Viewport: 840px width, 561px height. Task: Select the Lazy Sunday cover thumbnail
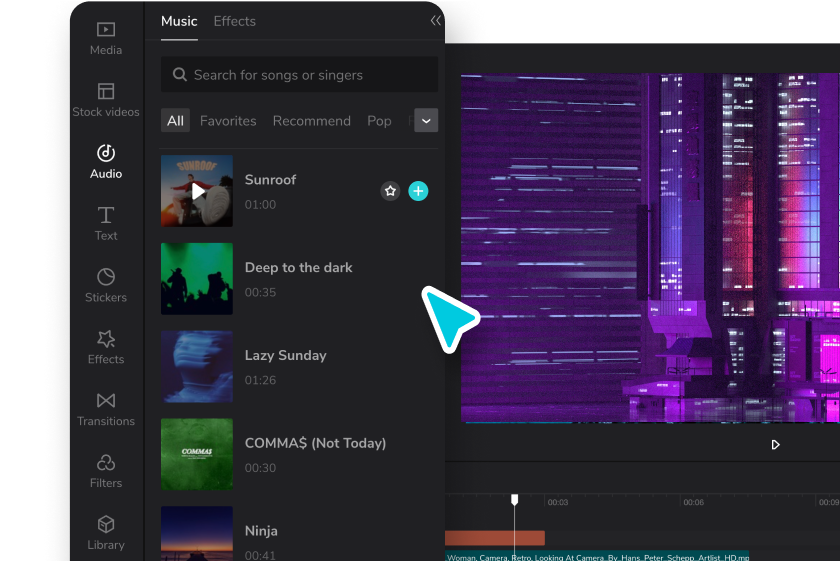(197, 366)
